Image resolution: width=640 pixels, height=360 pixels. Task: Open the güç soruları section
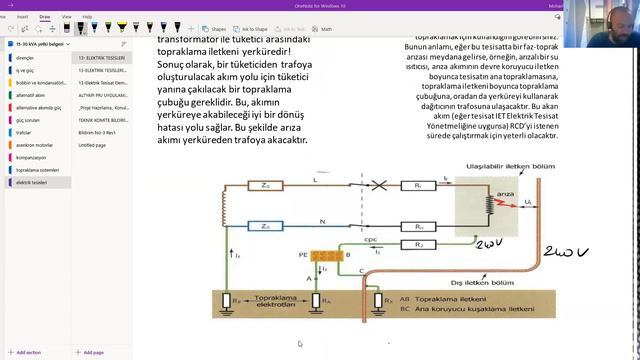point(39,120)
